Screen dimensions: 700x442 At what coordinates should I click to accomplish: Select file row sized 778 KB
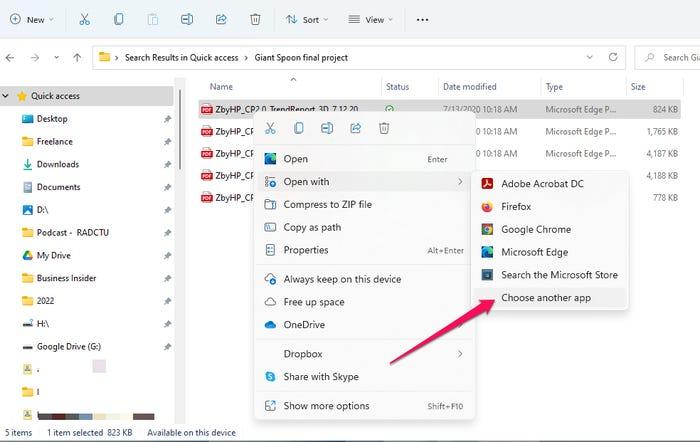point(440,197)
